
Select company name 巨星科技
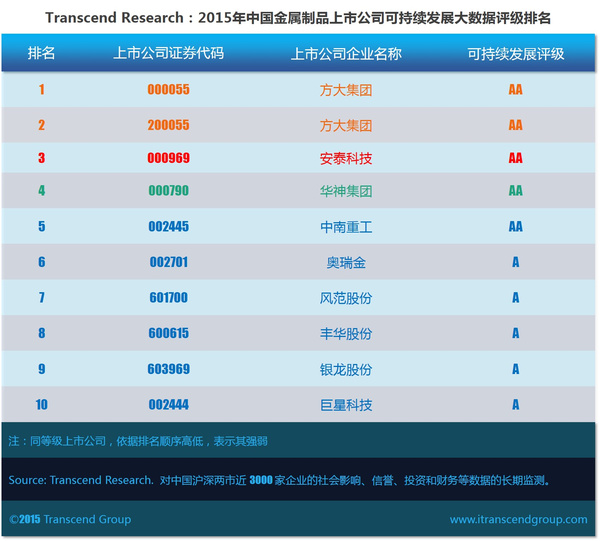(345, 405)
